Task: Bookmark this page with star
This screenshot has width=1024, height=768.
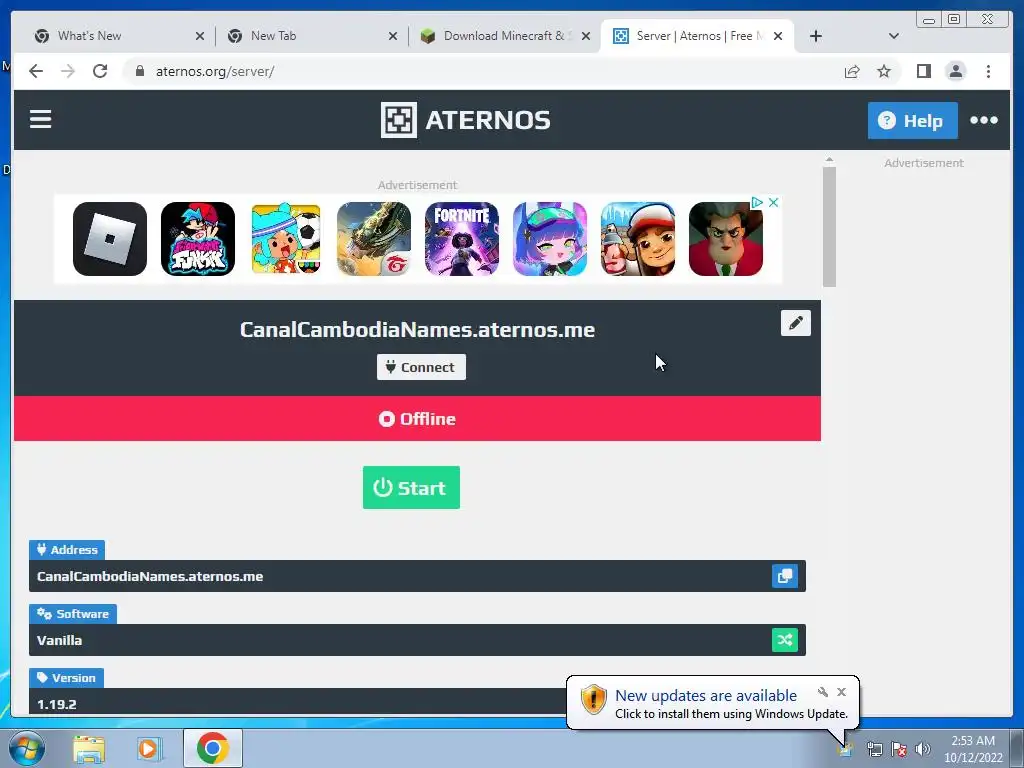Action: point(884,71)
